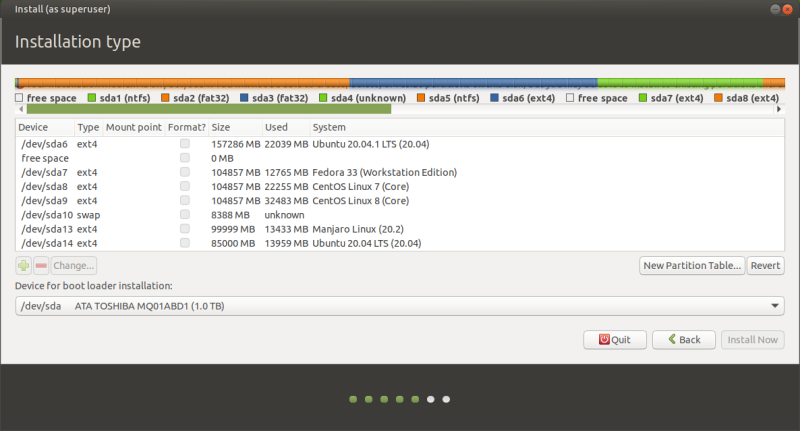Open boot loader device dropdown
The height and width of the screenshot is (431, 800).
pos(400,306)
